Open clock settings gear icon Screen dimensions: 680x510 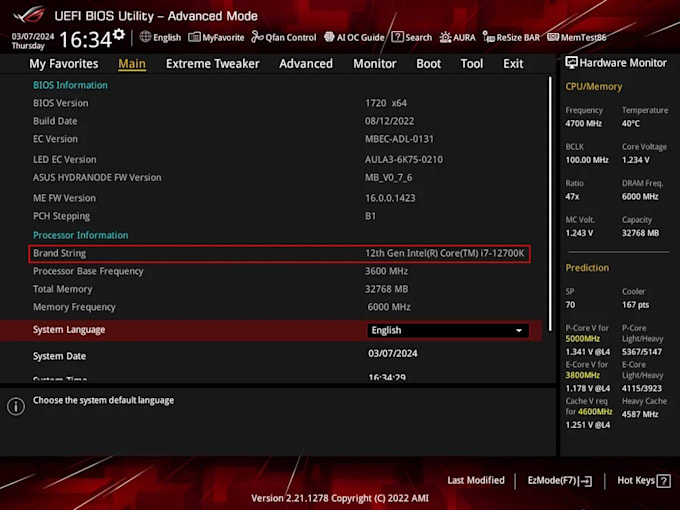119,35
